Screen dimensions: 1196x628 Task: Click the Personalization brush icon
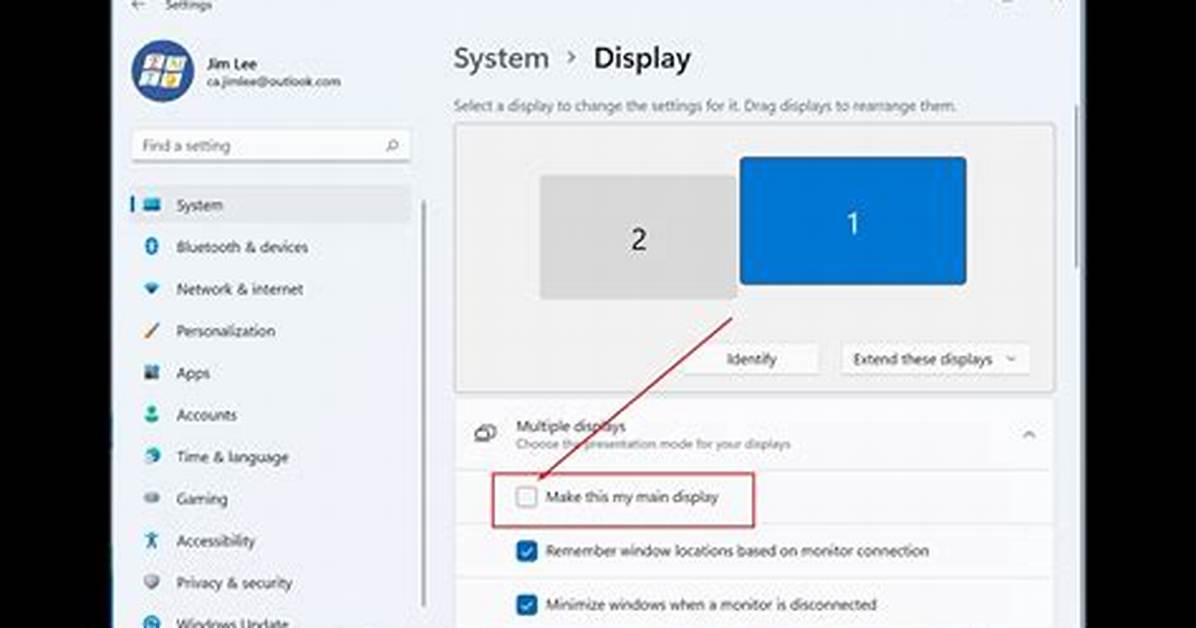point(152,330)
